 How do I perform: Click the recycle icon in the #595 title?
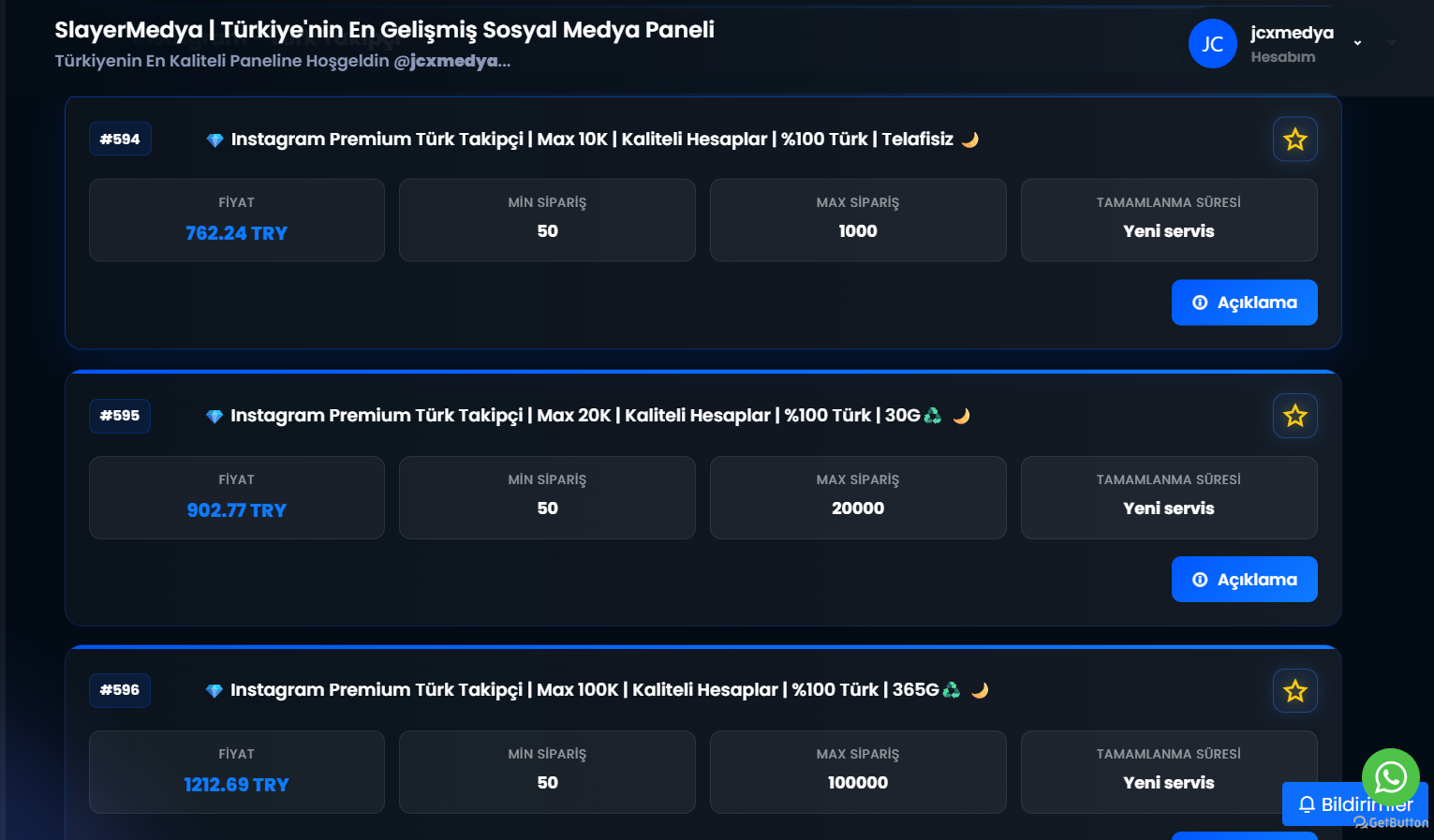(x=933, y=415)
